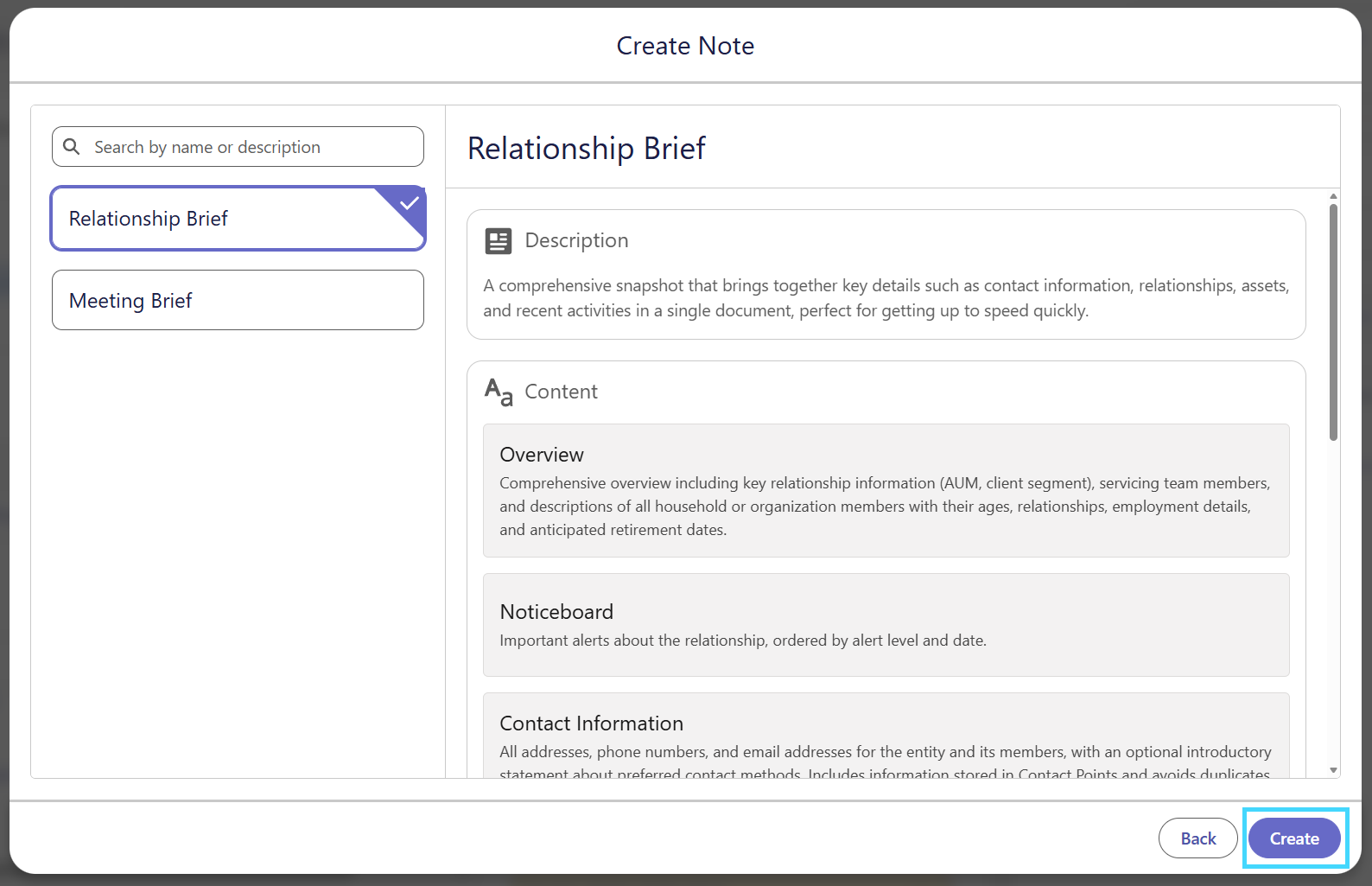
Task: Click the Content text Aa icon
Action: coord(499,392)
